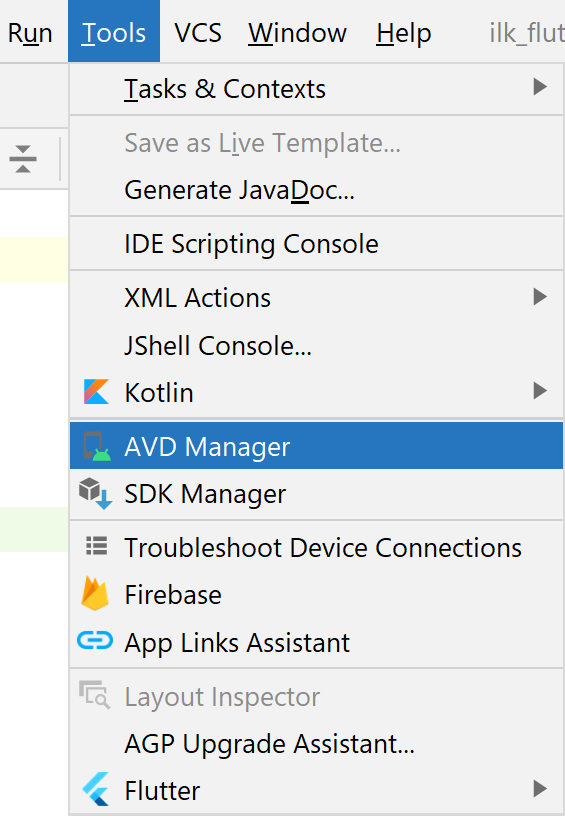Click the AVD Manager device icon

coord(97,447)
